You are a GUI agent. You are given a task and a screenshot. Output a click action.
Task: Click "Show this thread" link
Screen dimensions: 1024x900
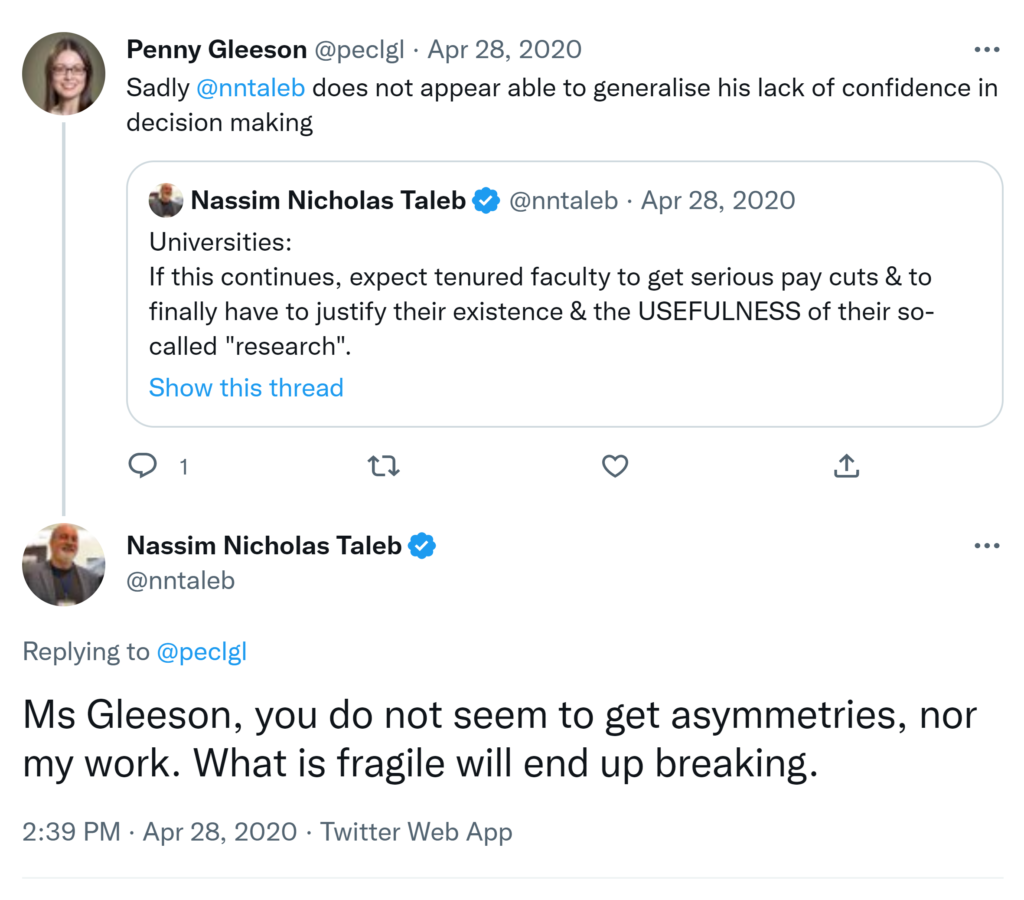(x=246, y=388)
